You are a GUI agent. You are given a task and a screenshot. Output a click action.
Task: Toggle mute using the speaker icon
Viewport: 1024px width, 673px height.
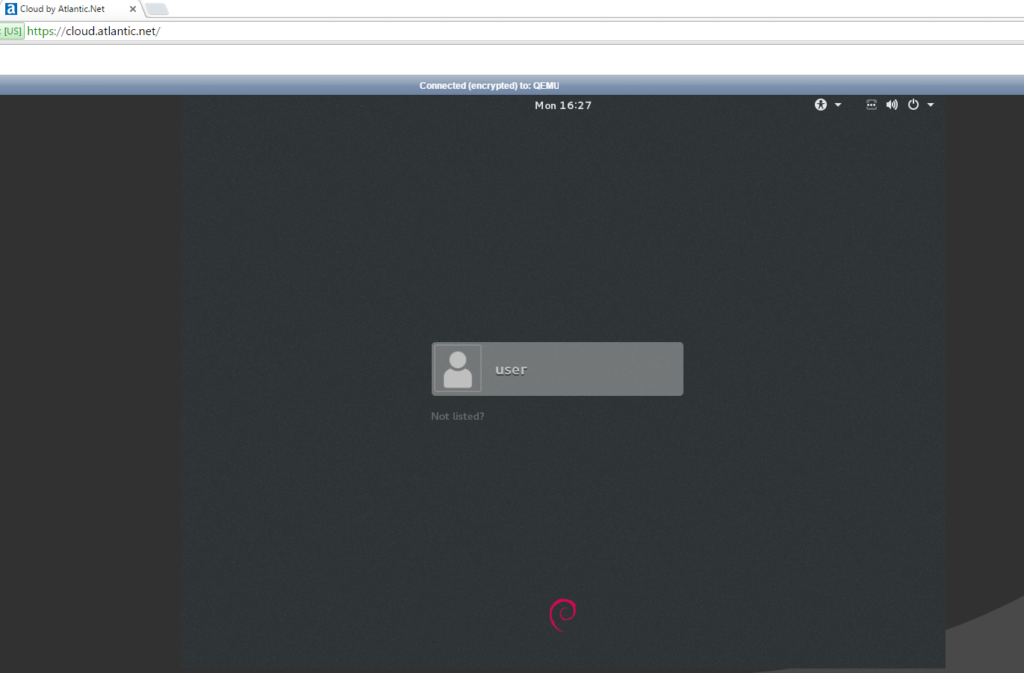[892, 104]
